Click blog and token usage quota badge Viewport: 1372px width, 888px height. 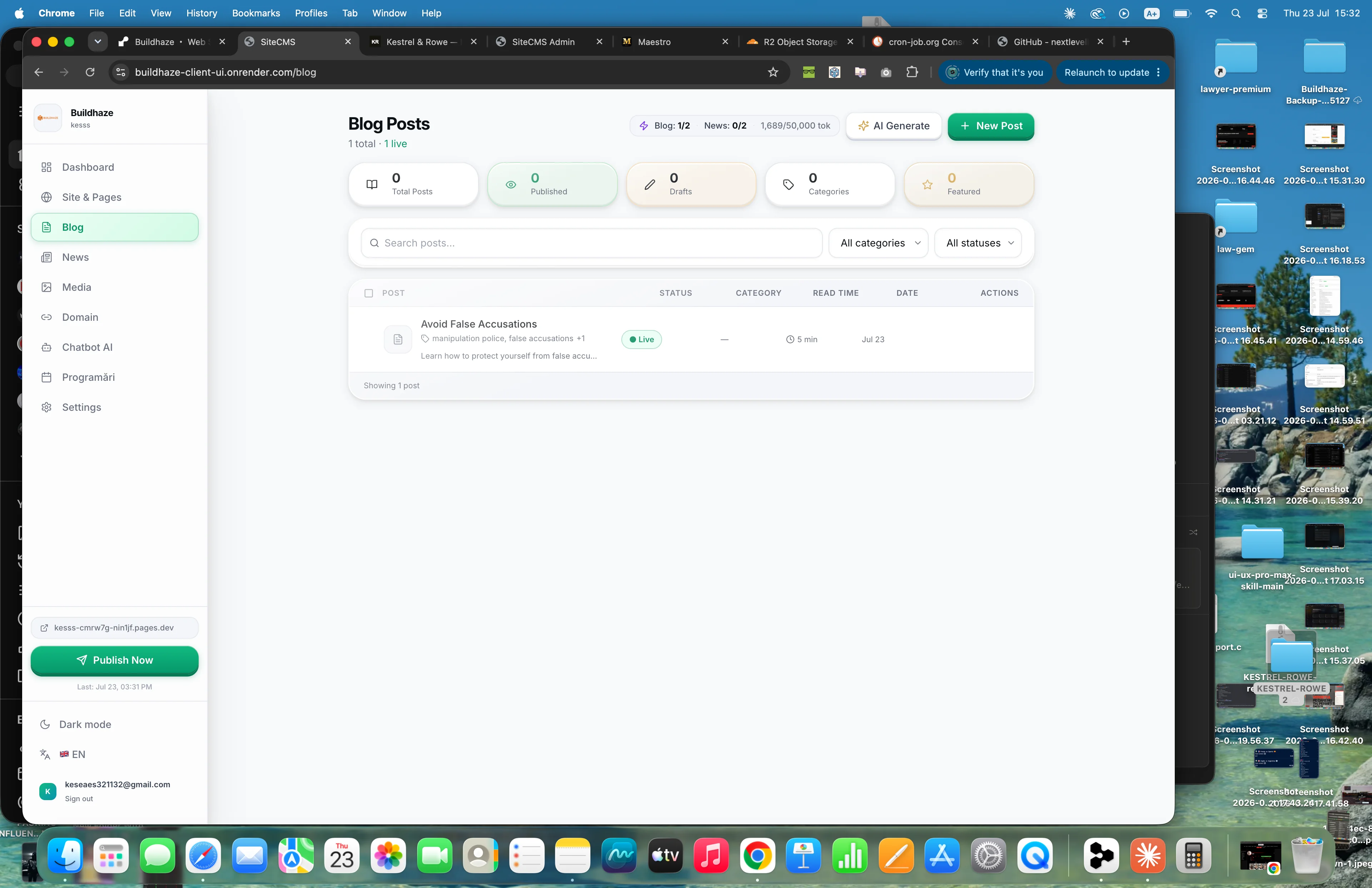[735, 126]
